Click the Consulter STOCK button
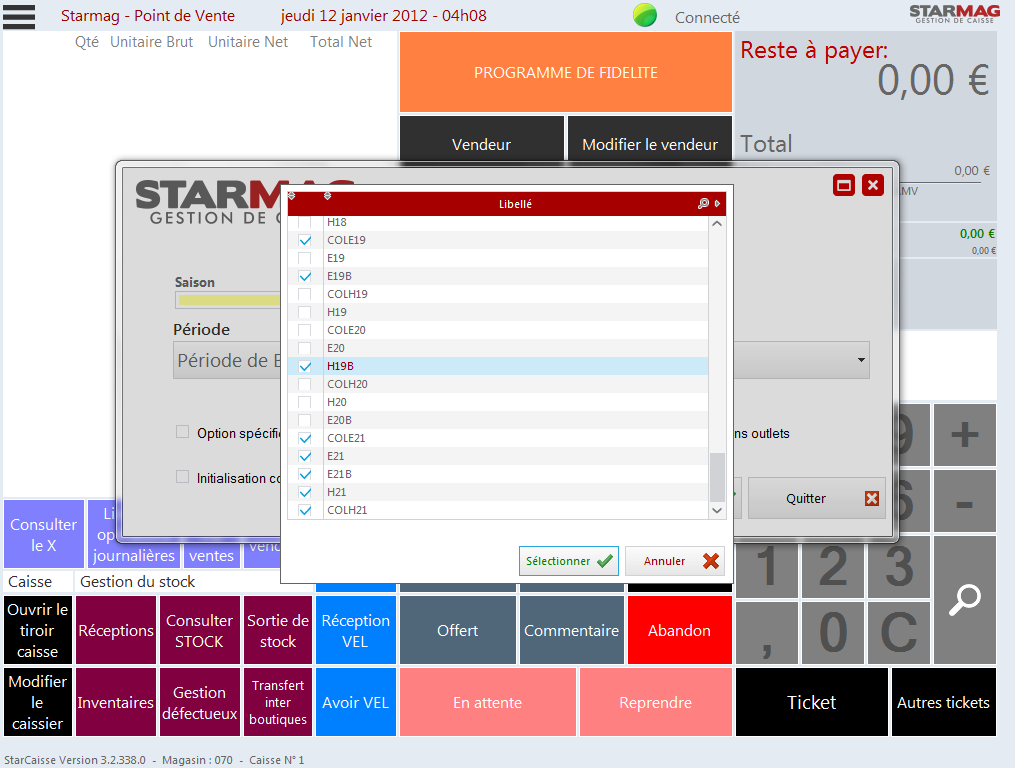This screenshot has height=774, width=1015. click(x=199, y=630)
